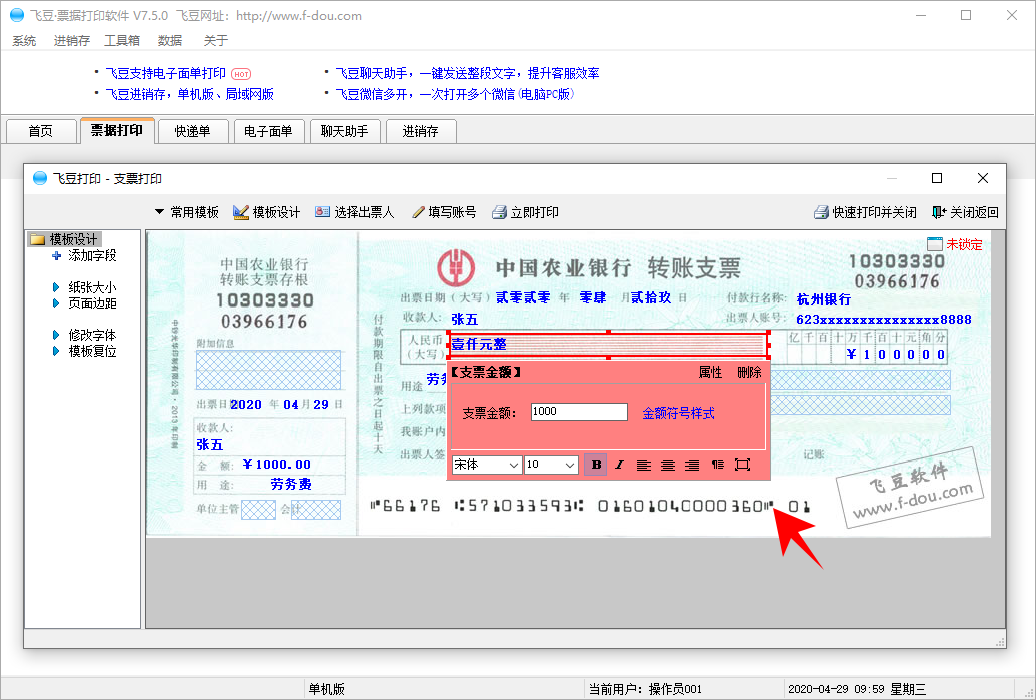
Task: Click the ¥1000.00 amount on stub
Action: (276, 465)
